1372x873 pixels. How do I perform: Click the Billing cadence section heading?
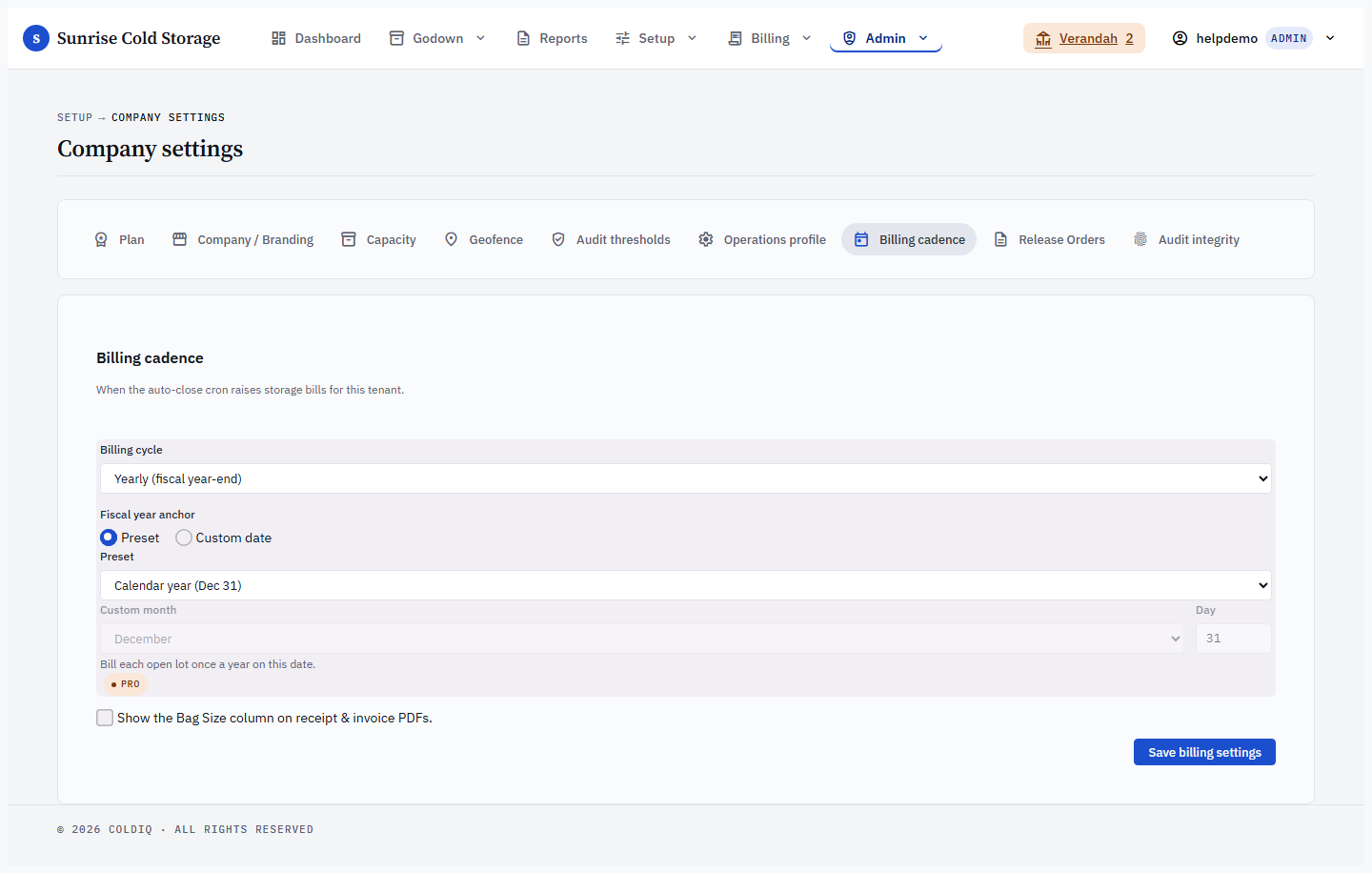[x=150, y=358]
